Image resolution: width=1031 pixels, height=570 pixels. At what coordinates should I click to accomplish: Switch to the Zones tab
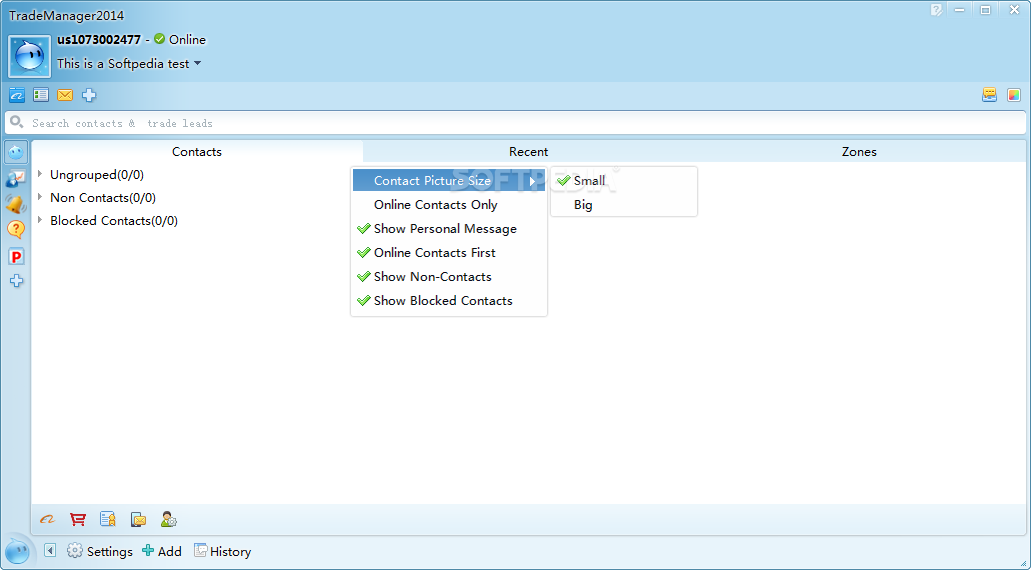(859, 151)
